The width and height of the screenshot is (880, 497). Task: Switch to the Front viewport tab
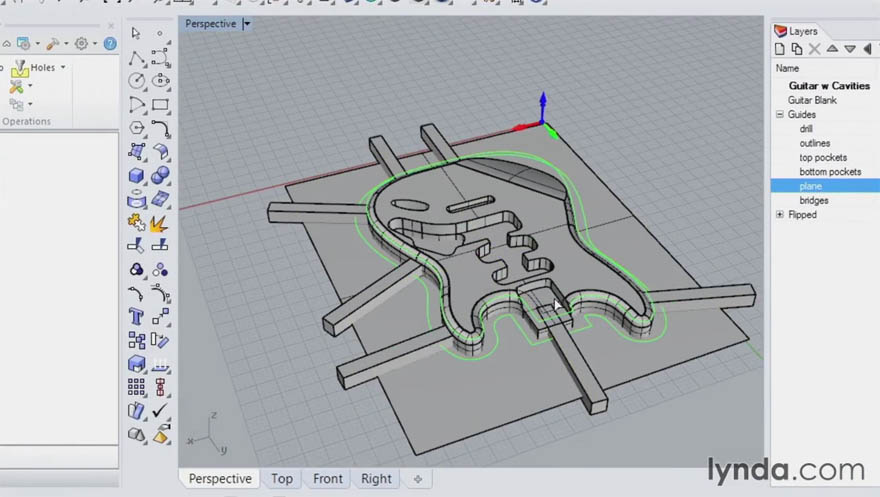328,478
